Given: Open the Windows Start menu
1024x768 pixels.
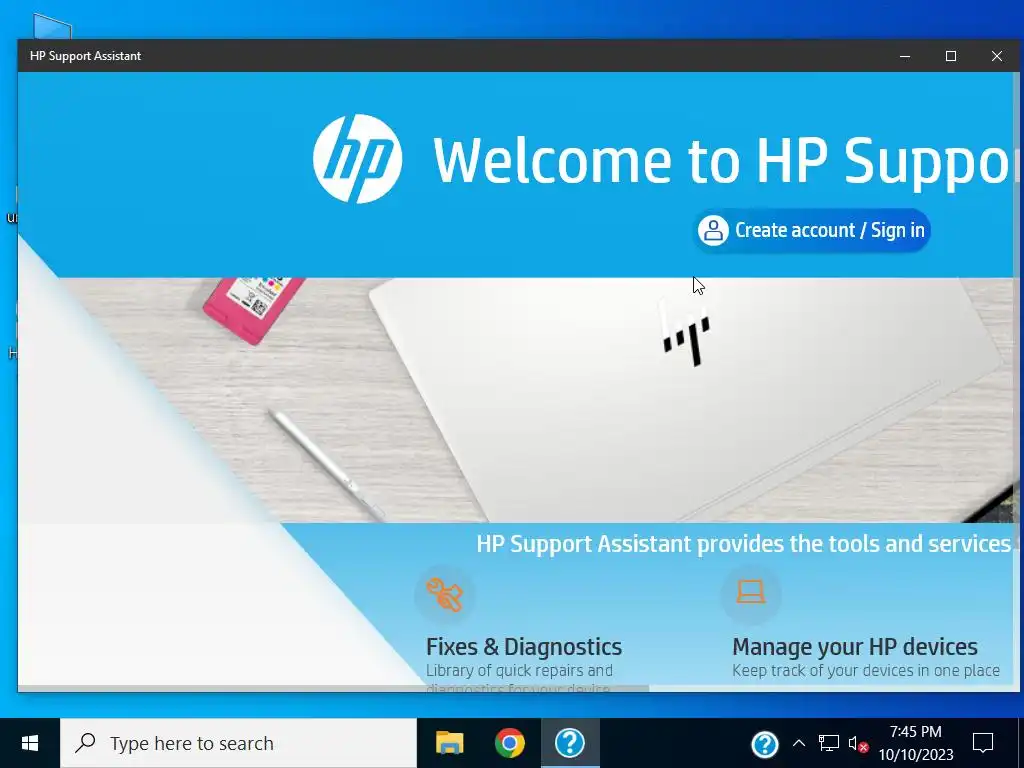Looking at the screenshot, I should coord(29,743).
